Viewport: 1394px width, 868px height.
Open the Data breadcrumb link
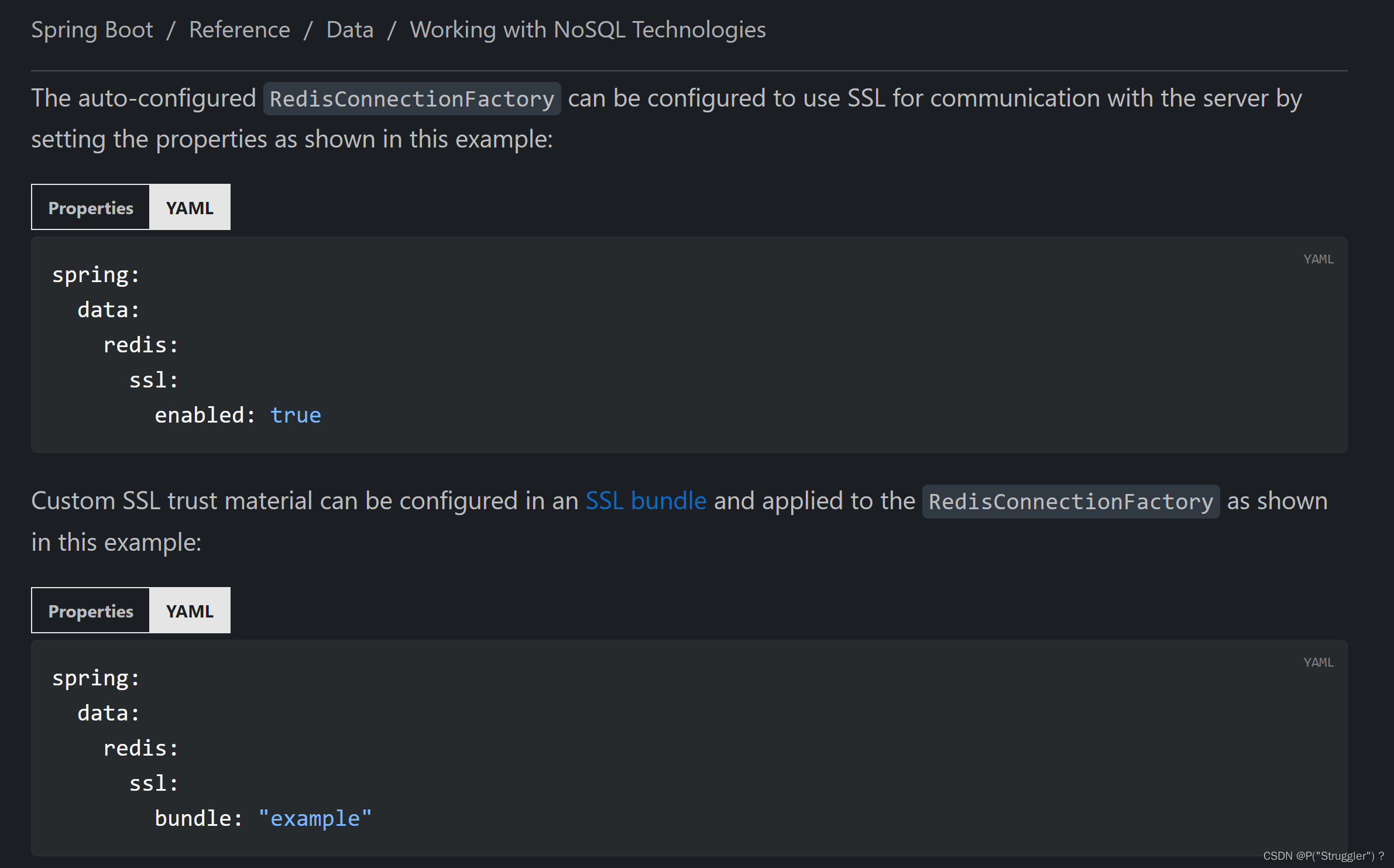coord(349,30)
